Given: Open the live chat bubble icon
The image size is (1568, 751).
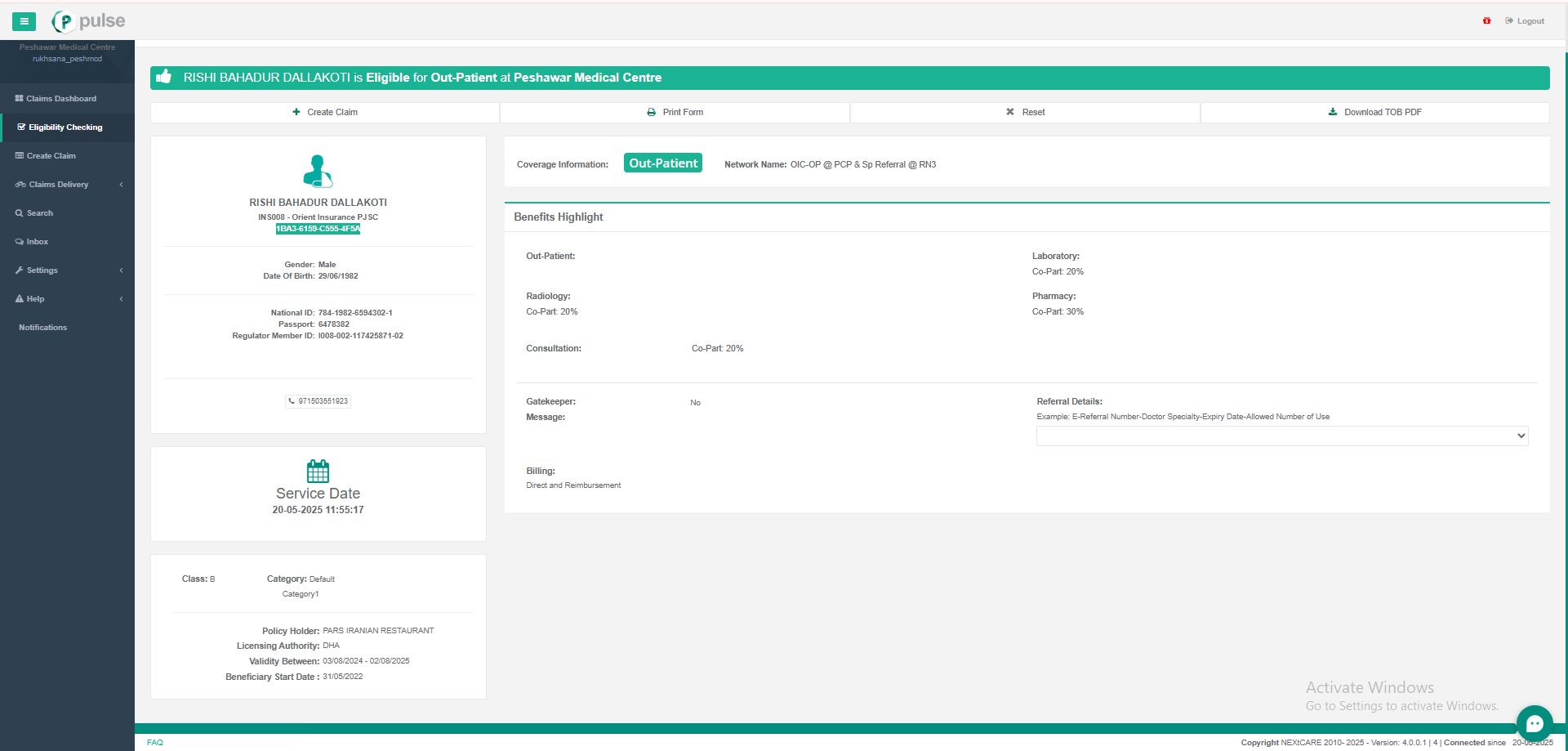Looking at the screenshot, I should coord(1534,723).
